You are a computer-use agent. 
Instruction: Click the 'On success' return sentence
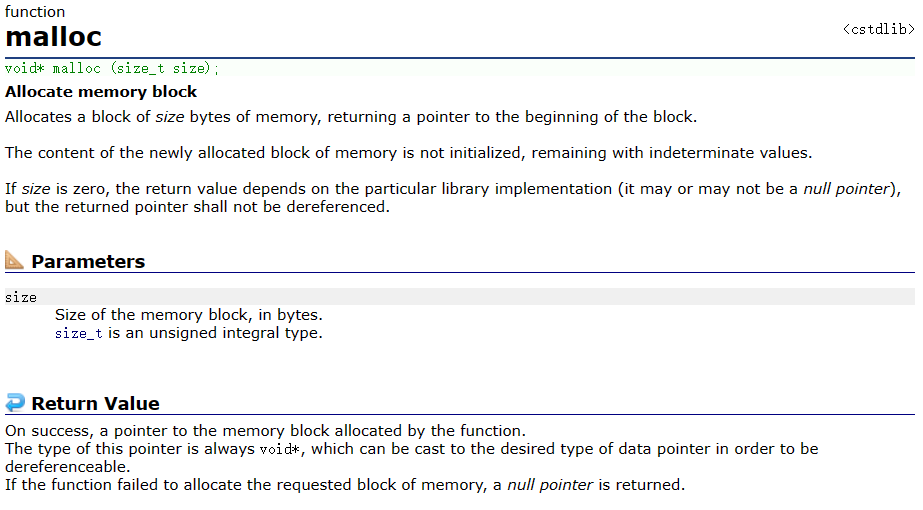click(x=265, y=431)
